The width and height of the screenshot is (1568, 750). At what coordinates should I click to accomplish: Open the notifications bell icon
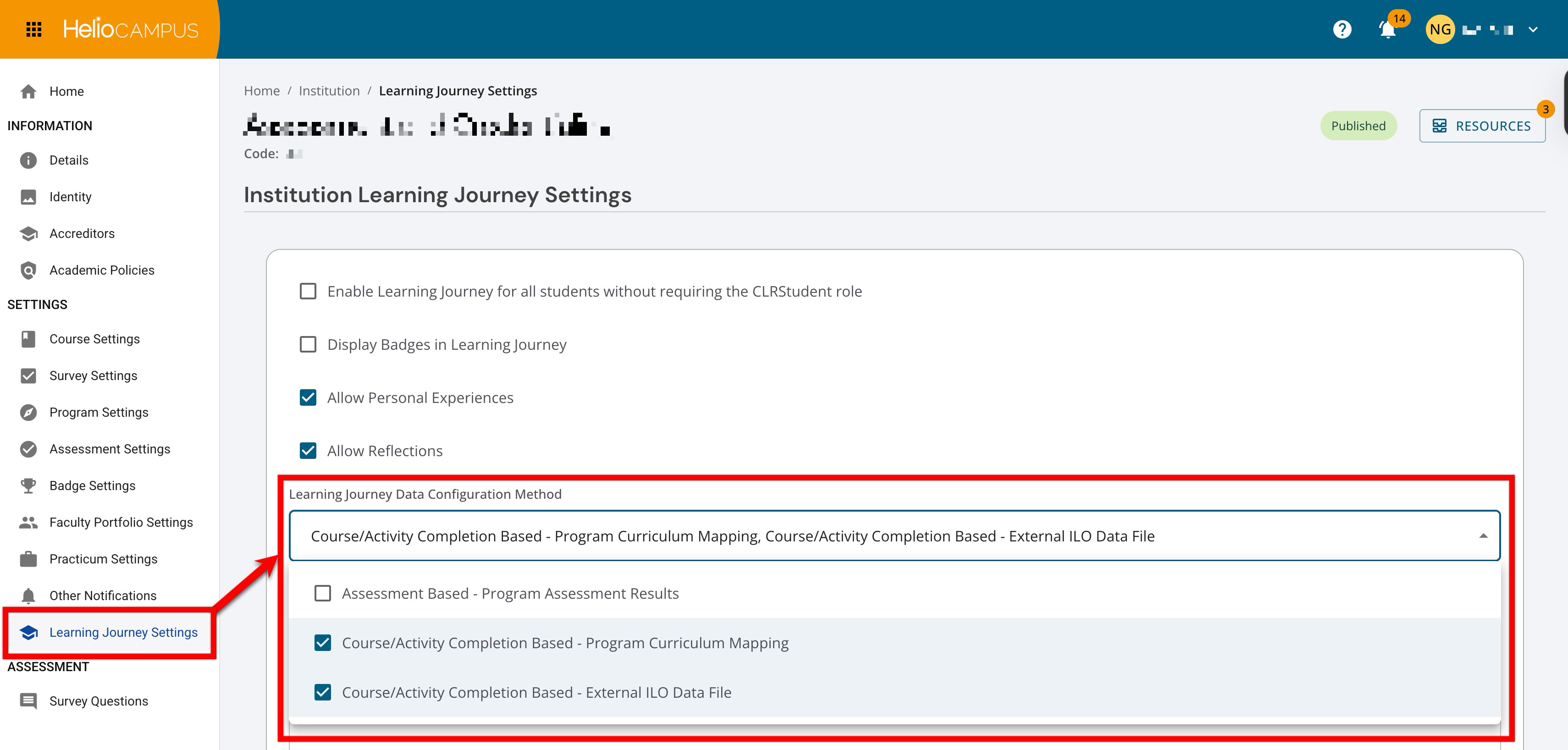click(x=1387, y=29)
